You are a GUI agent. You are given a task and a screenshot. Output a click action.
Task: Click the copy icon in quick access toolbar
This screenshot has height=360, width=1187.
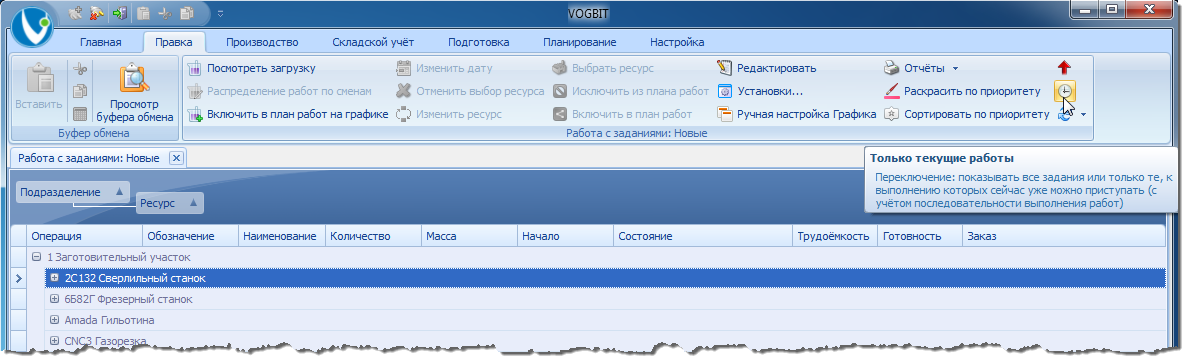[187, 13]
